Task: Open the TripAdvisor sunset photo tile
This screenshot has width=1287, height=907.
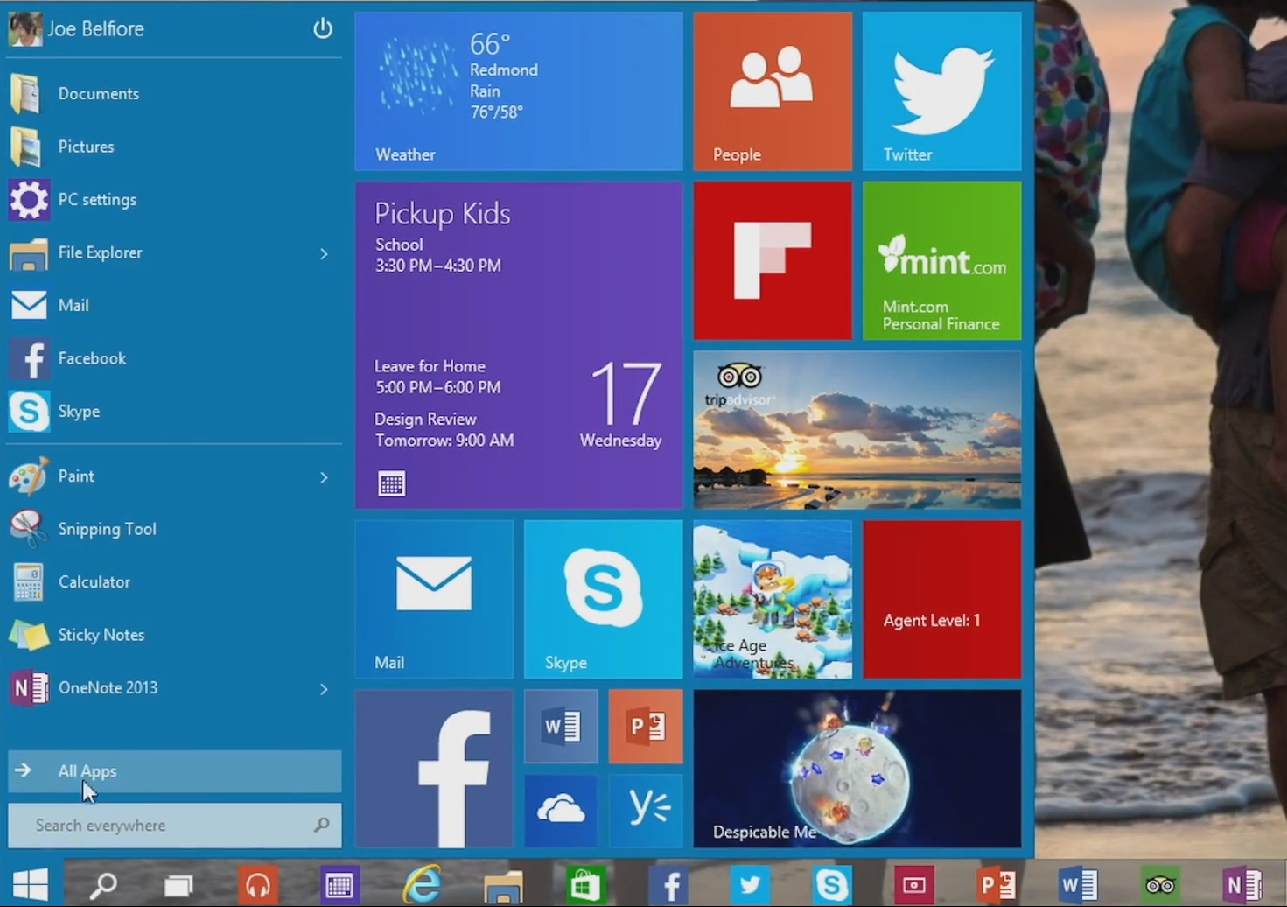Action: 857,430
